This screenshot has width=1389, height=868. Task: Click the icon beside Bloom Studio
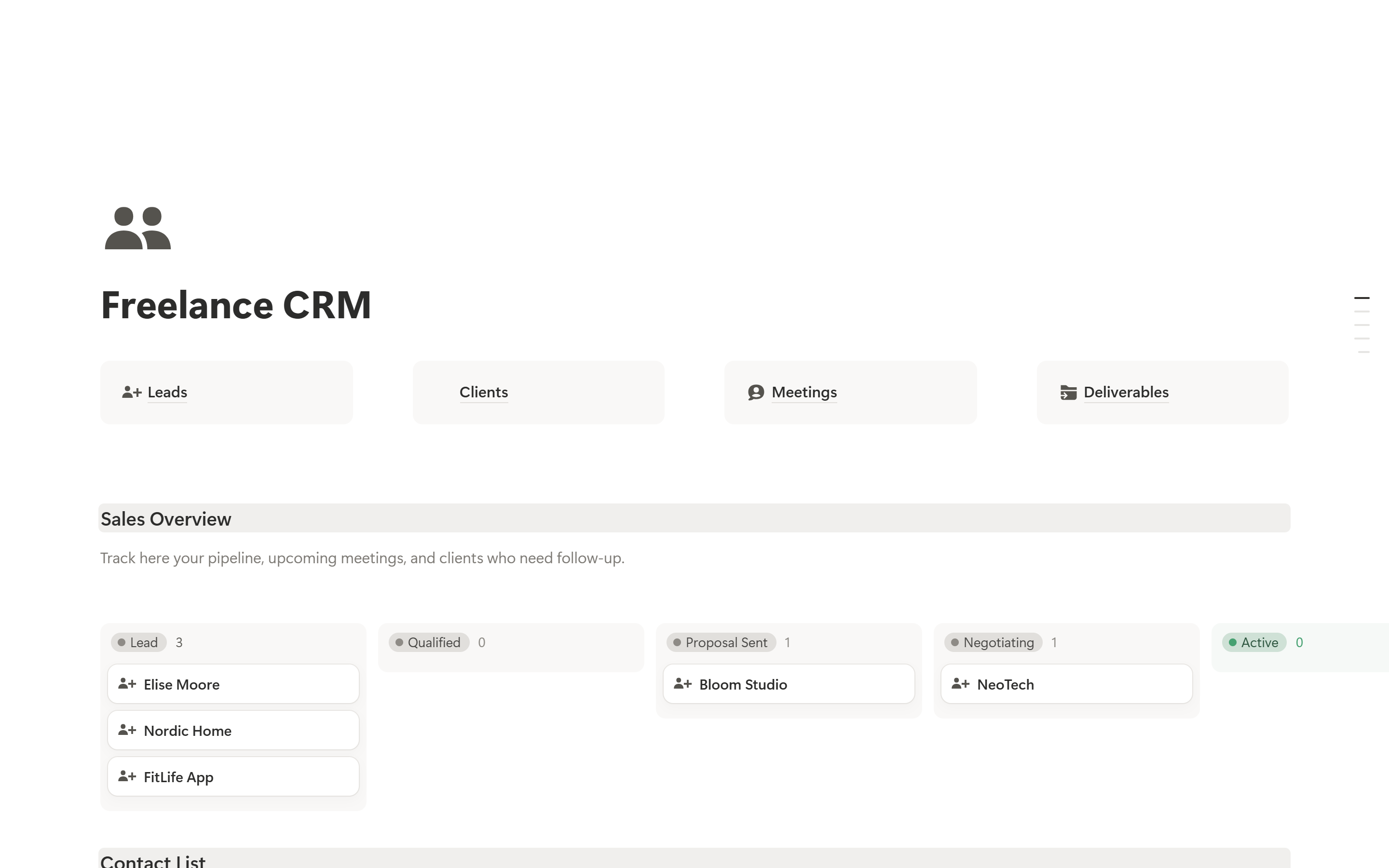point(682,684)
